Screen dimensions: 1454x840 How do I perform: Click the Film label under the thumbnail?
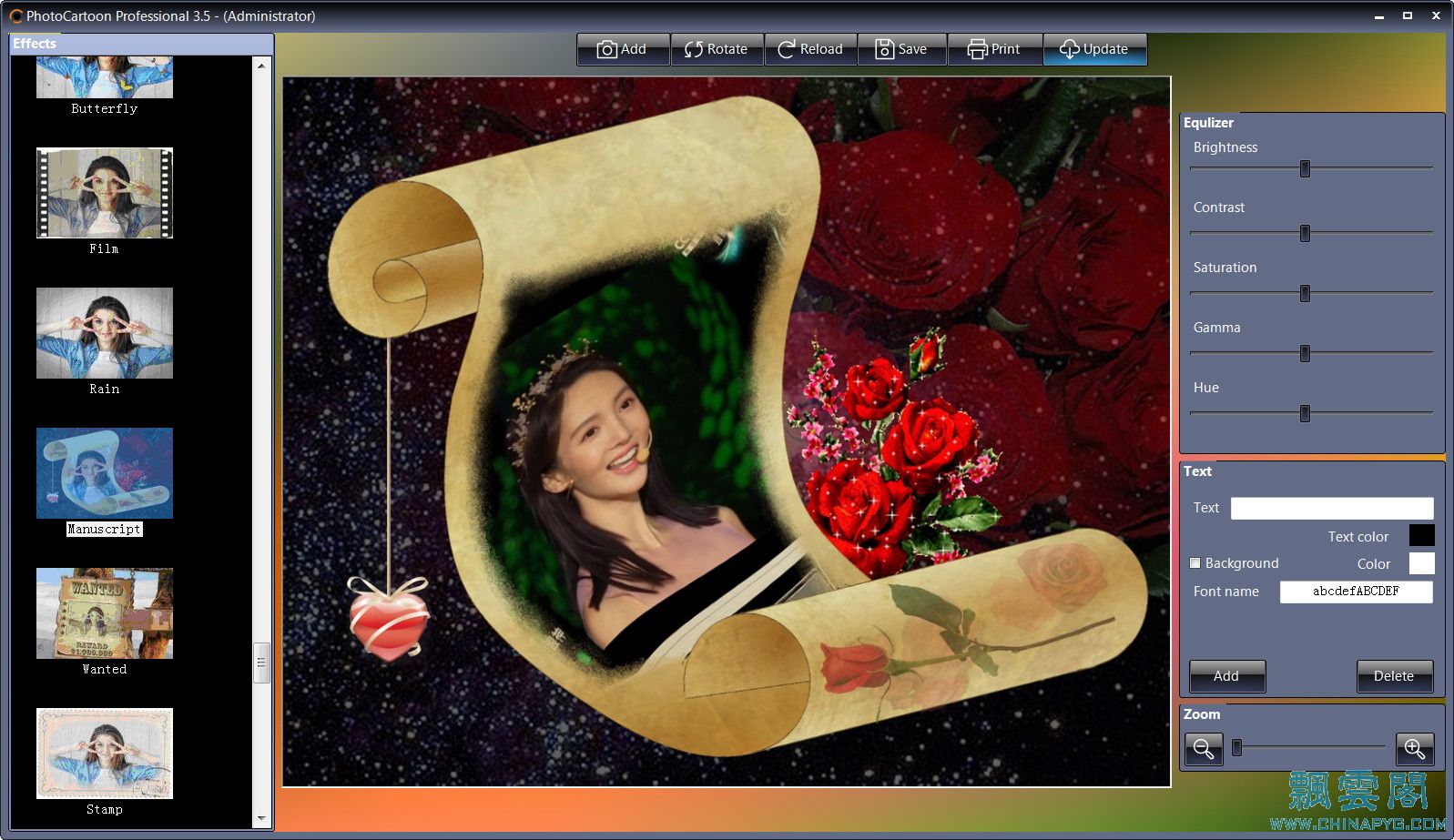point(105,248)
